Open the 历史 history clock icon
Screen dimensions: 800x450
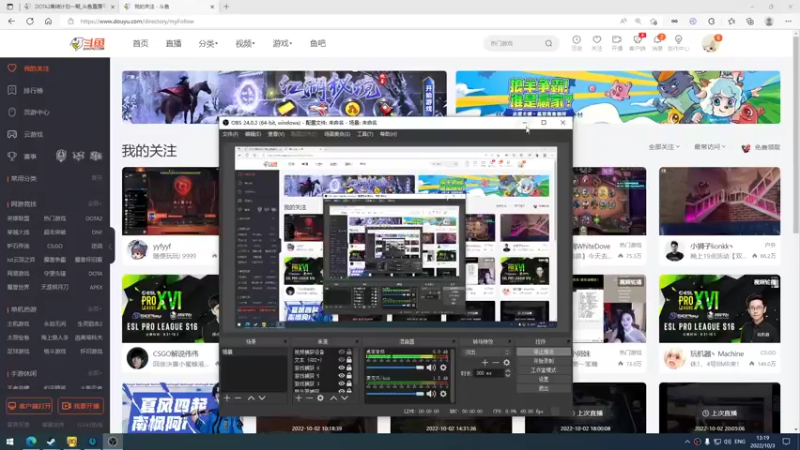(576, 43)
